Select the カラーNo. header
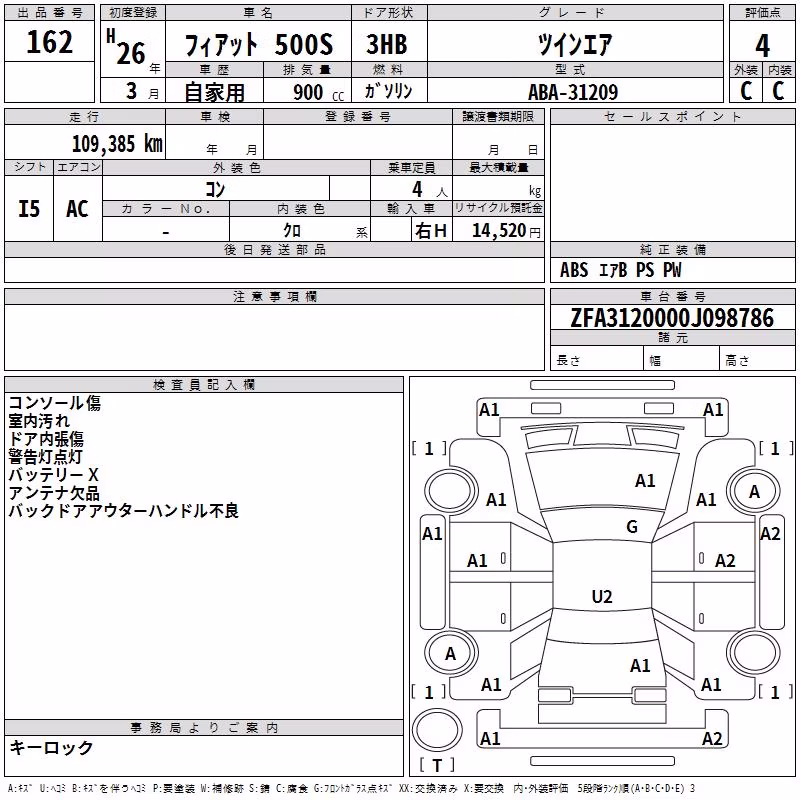 click(166, 209)
